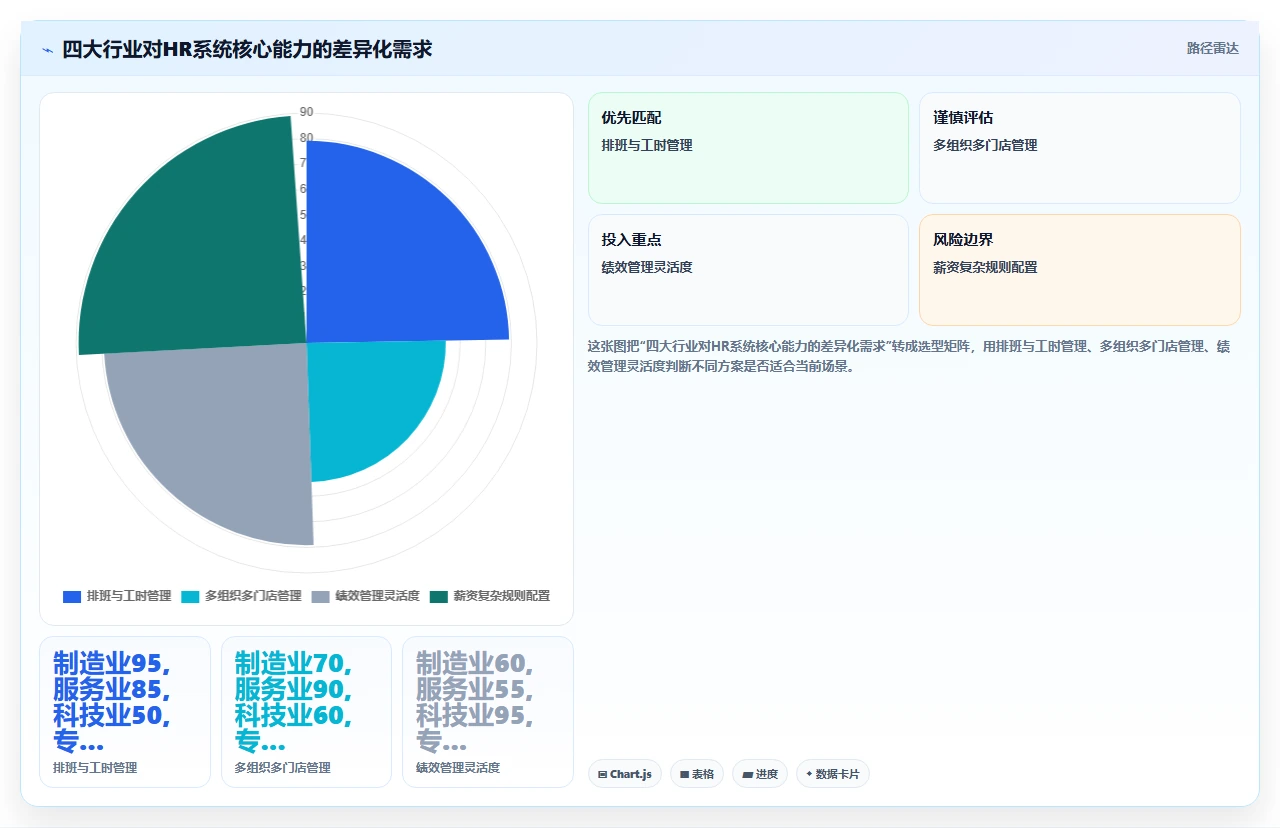Screen dimensions: 1280x828
Task: Click the text 绩效管理灵活度 in 投入重点 card
Action: 647,267
